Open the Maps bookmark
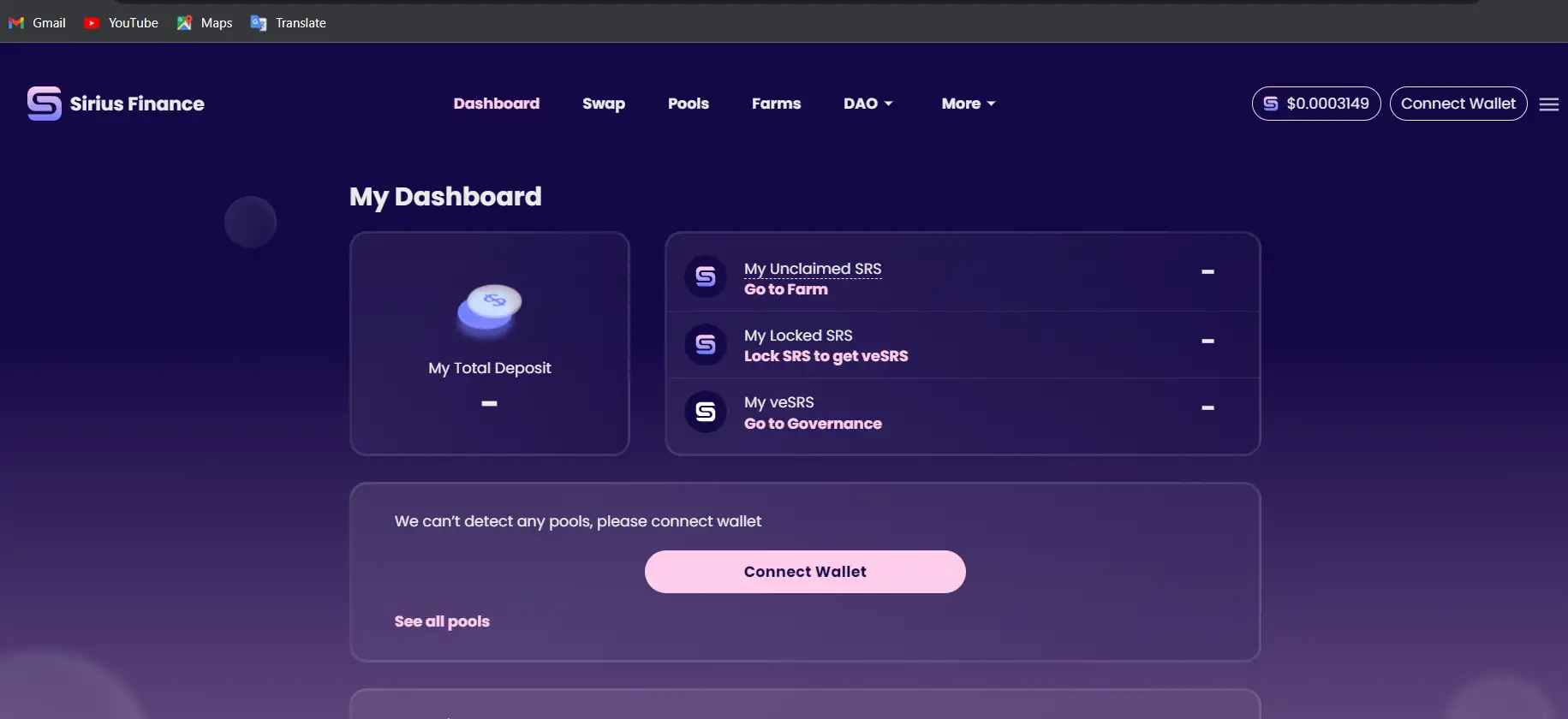Viewport: 1568px width, 719px height. pyautogui.click(x=205, y=23)
